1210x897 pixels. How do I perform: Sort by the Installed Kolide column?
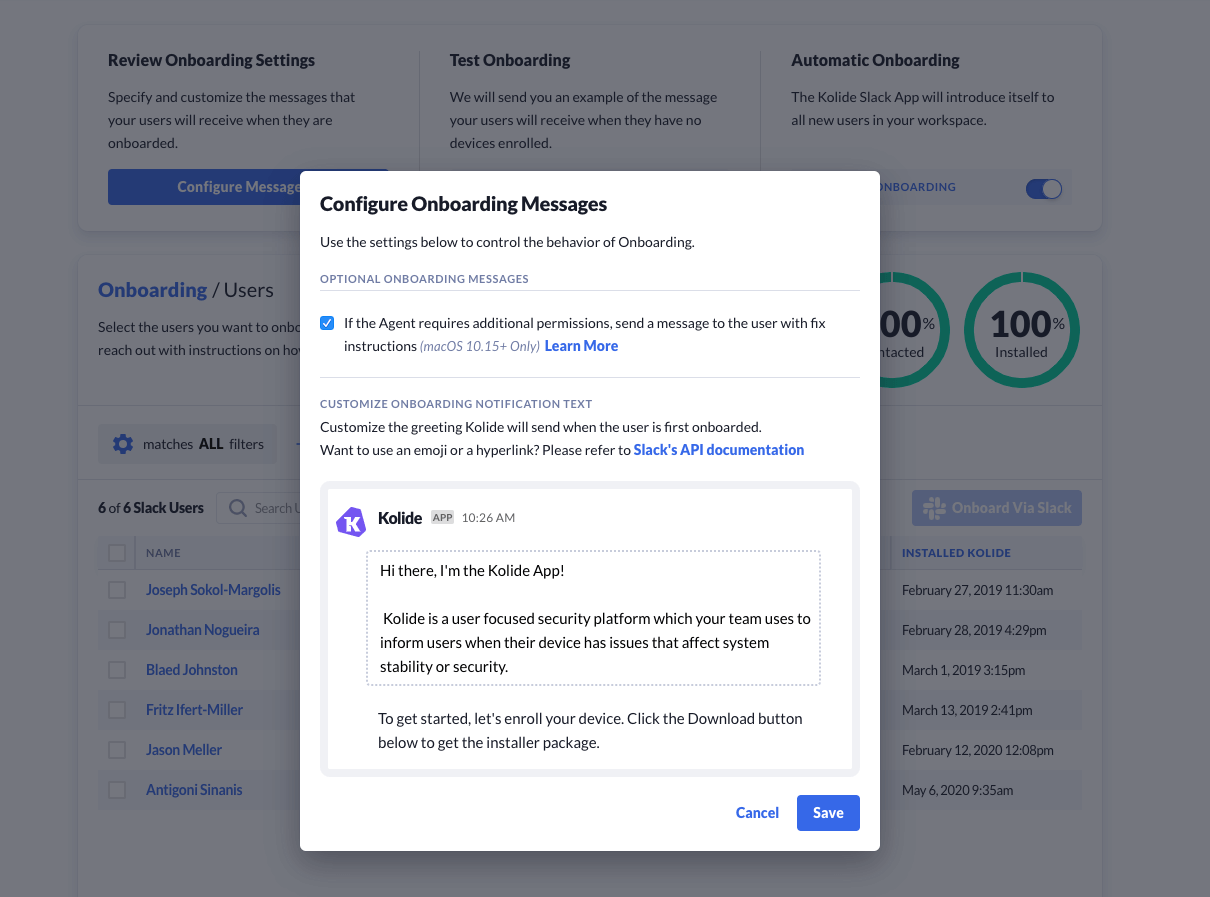coord(956,553)
